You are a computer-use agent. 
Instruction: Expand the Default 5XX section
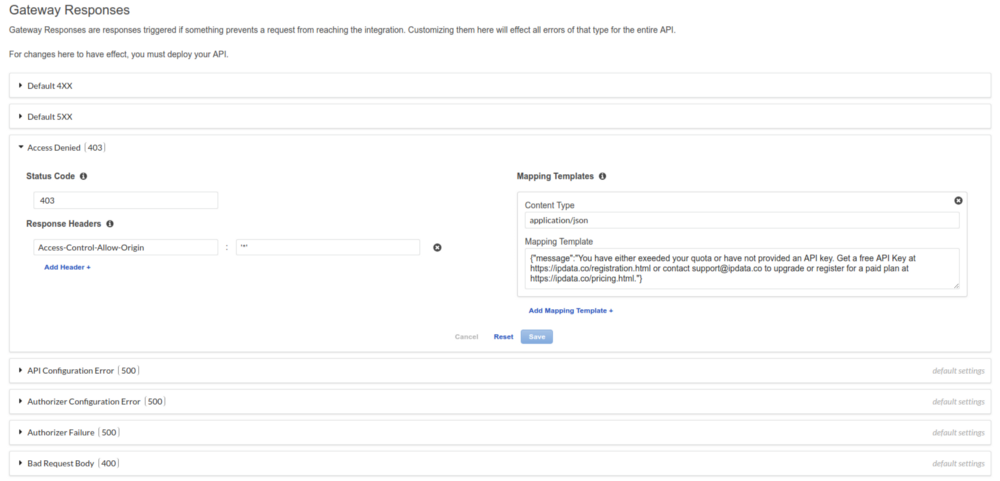(x=500, y=117)
